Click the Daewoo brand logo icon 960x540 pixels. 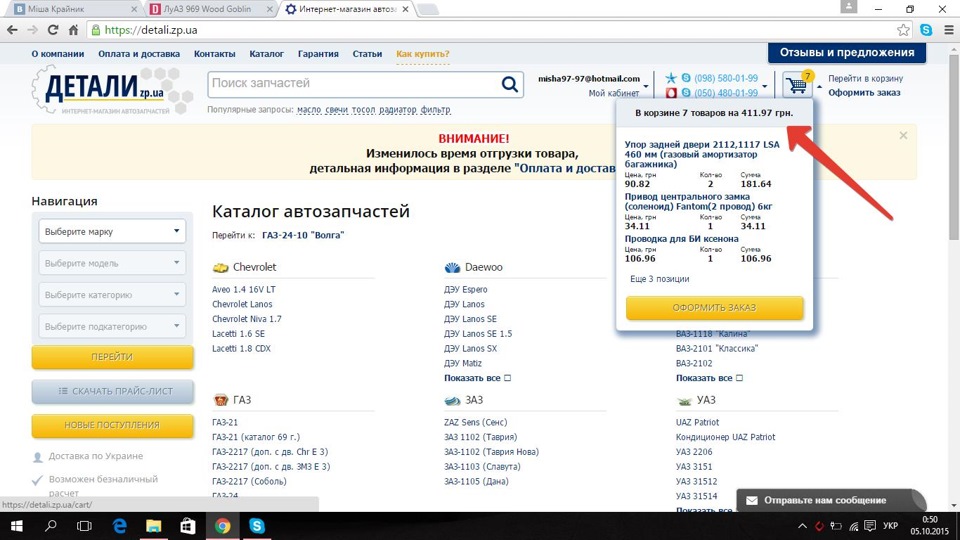click(452, 268)
